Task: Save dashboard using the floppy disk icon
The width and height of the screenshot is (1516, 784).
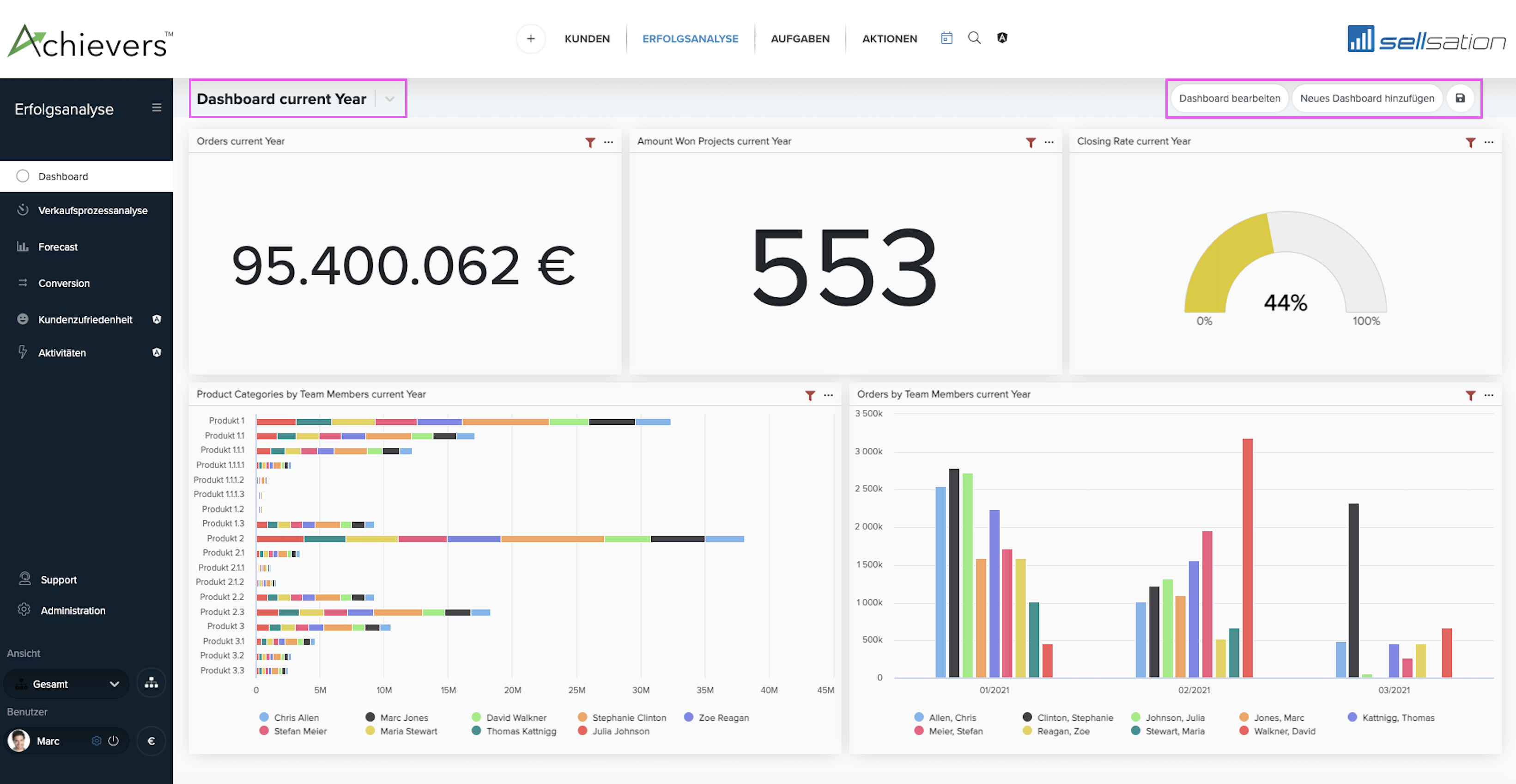Action: 1460,98
